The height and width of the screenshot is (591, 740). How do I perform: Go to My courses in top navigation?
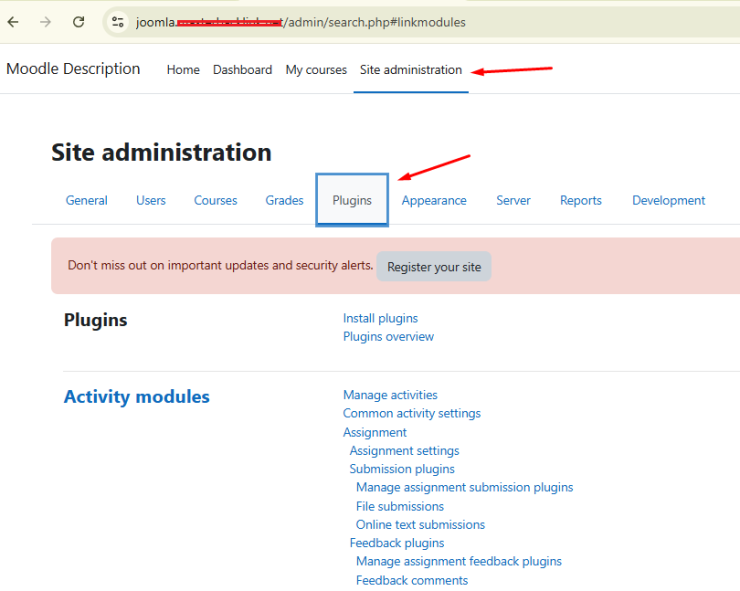click(x=316, y=70)
